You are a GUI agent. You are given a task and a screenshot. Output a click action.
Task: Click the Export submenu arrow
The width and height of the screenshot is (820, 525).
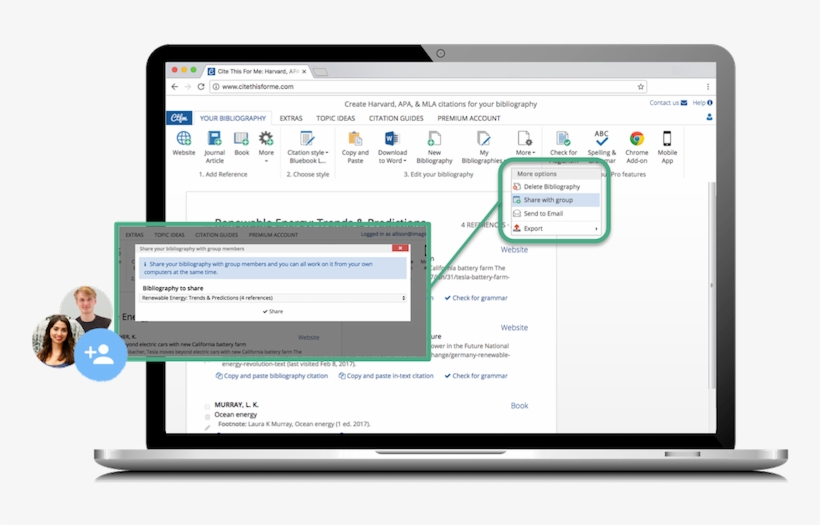point(596,229)
